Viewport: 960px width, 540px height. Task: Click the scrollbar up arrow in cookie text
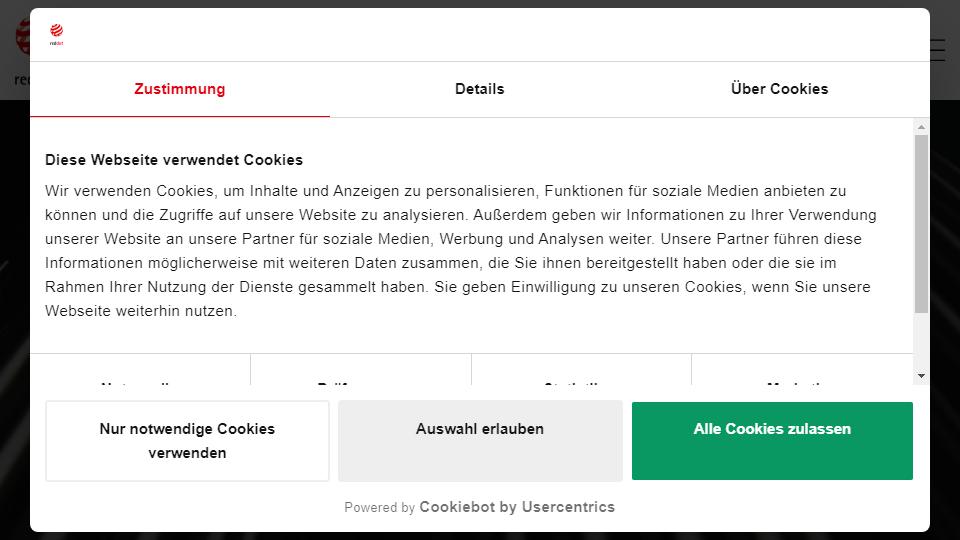pos(921,127)
